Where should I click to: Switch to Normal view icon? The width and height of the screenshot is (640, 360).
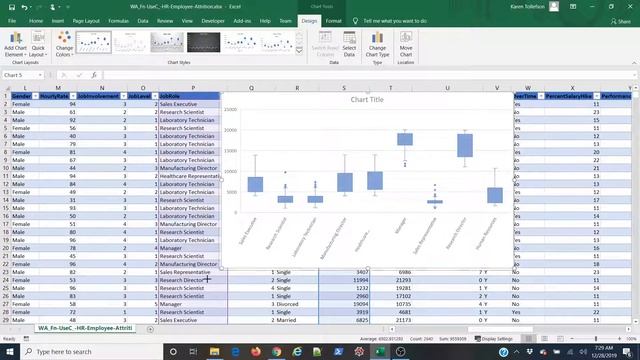pos(529,339)
